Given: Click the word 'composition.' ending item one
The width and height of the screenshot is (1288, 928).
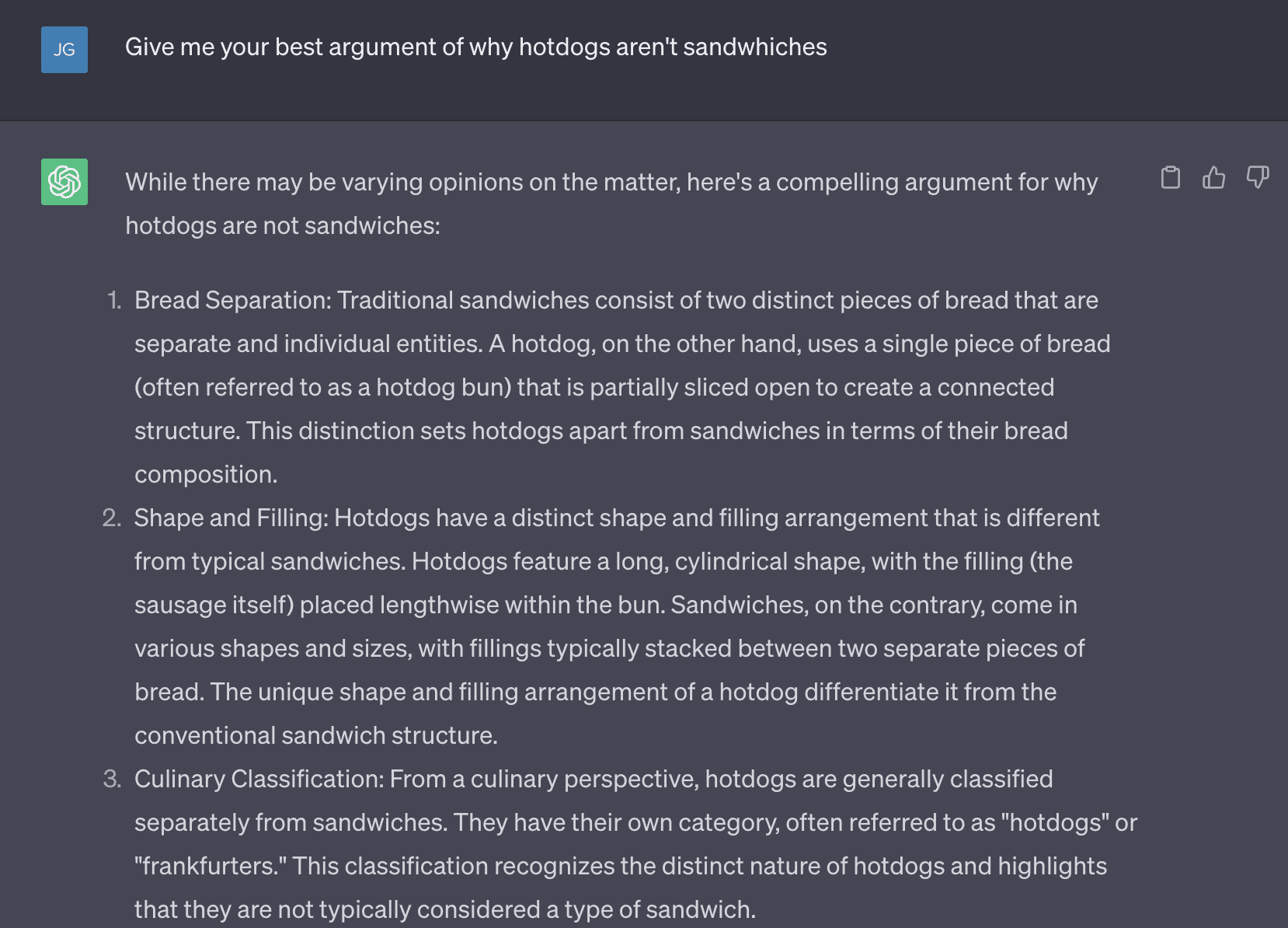Looking at the screenshot, I should [206, 474].
